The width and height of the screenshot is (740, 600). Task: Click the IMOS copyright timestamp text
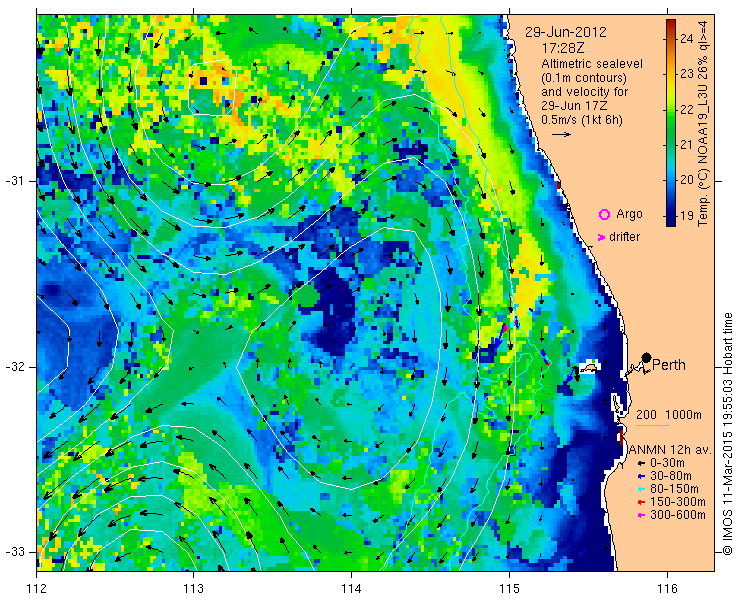point(727,434)
